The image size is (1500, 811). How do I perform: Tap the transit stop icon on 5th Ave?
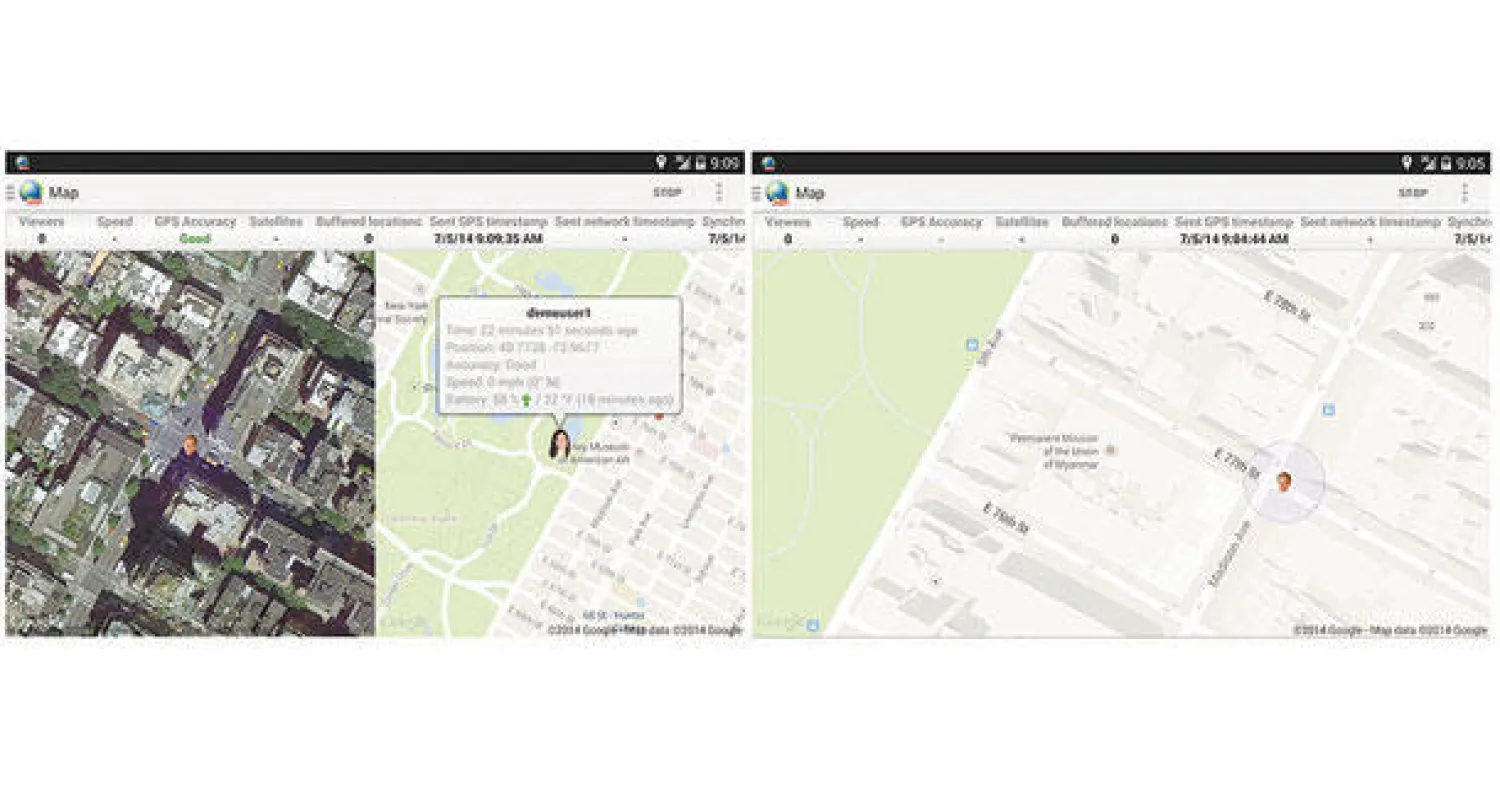click(x=971, y=345)
